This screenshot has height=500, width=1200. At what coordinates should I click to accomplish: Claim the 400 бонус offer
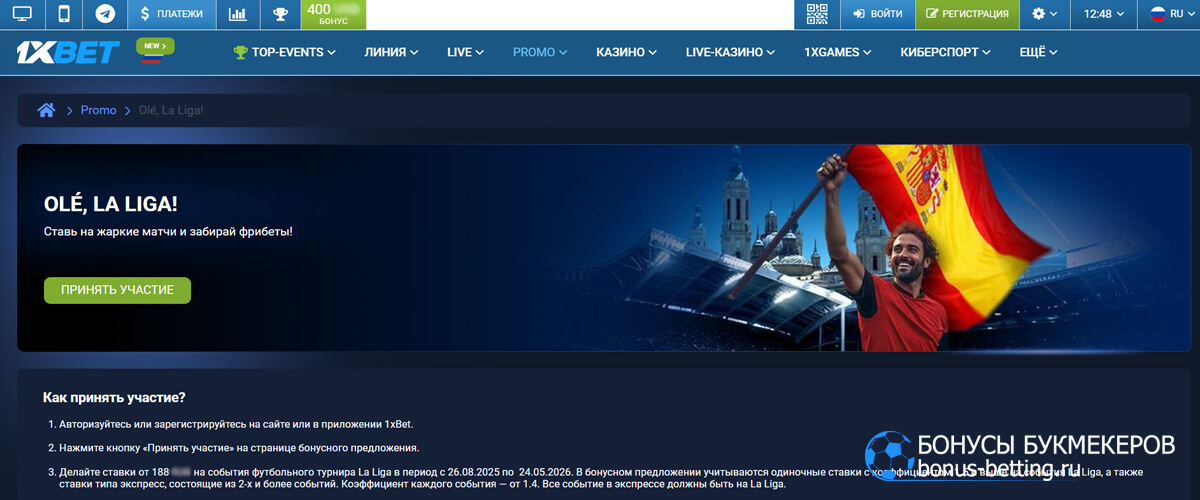(x=333, y=14)
